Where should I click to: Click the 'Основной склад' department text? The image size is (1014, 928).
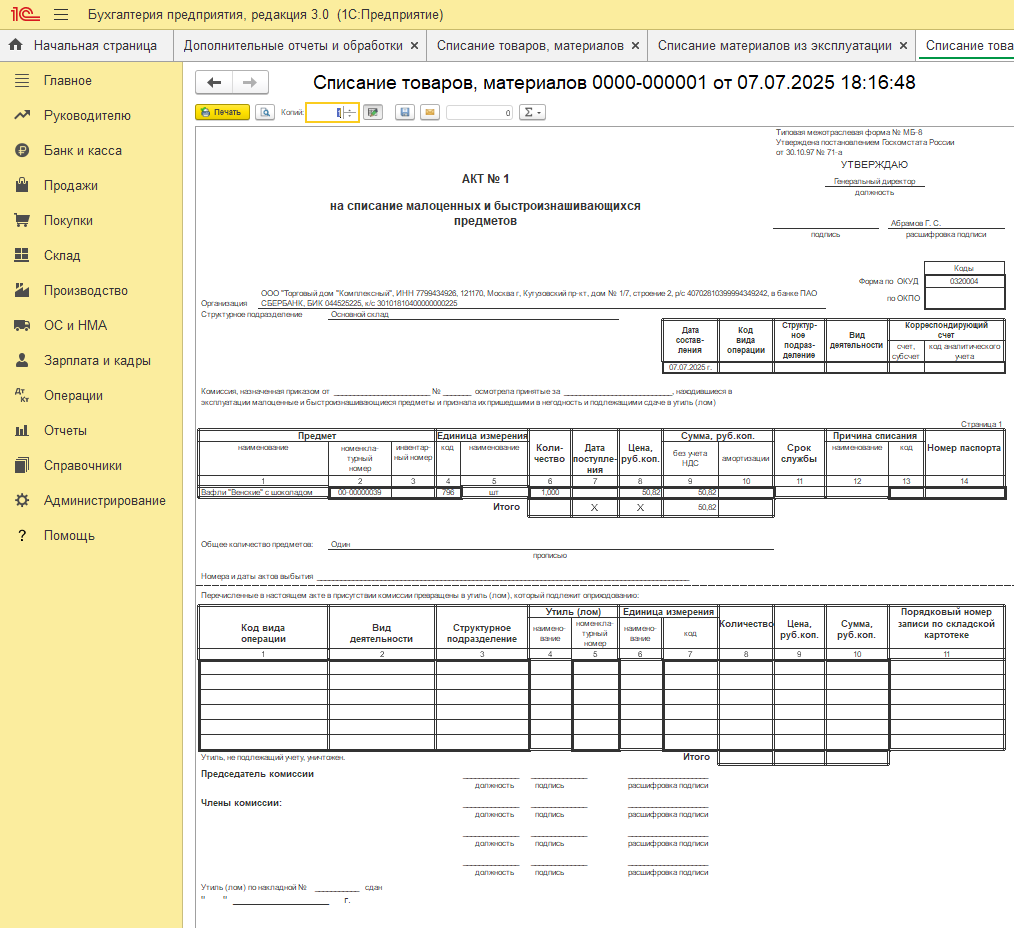[x=360, y=314]
